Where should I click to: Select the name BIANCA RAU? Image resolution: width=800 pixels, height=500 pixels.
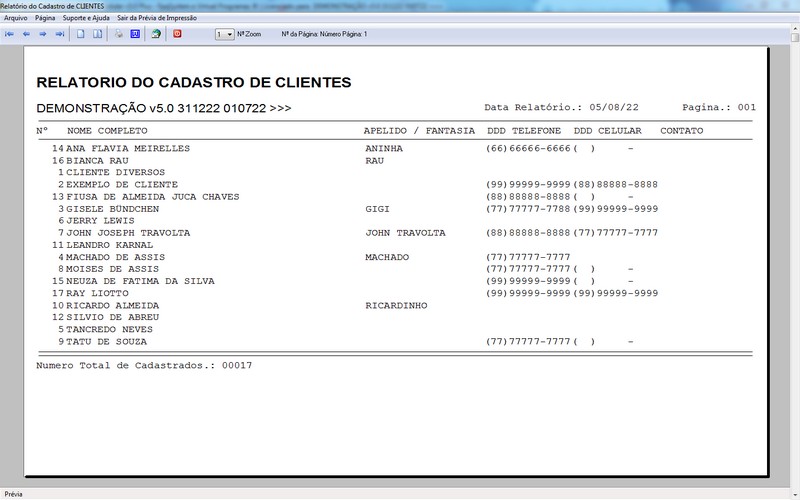[x=97, y=161]
